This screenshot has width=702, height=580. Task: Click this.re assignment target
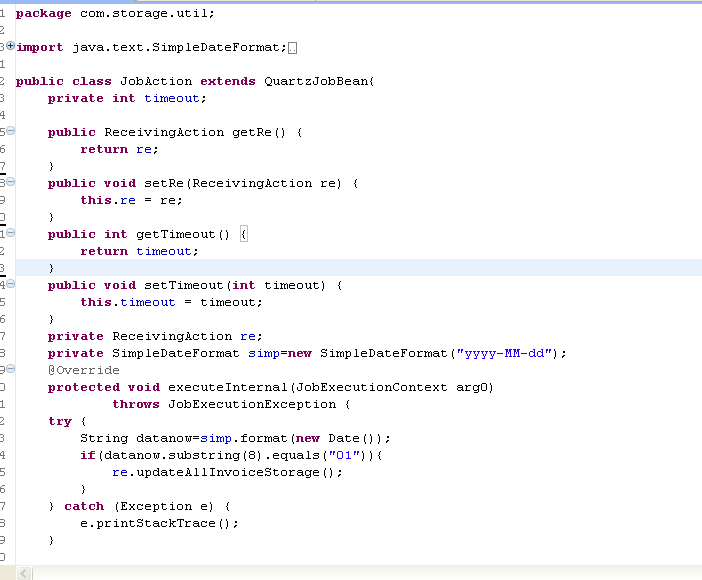point(108,201)
